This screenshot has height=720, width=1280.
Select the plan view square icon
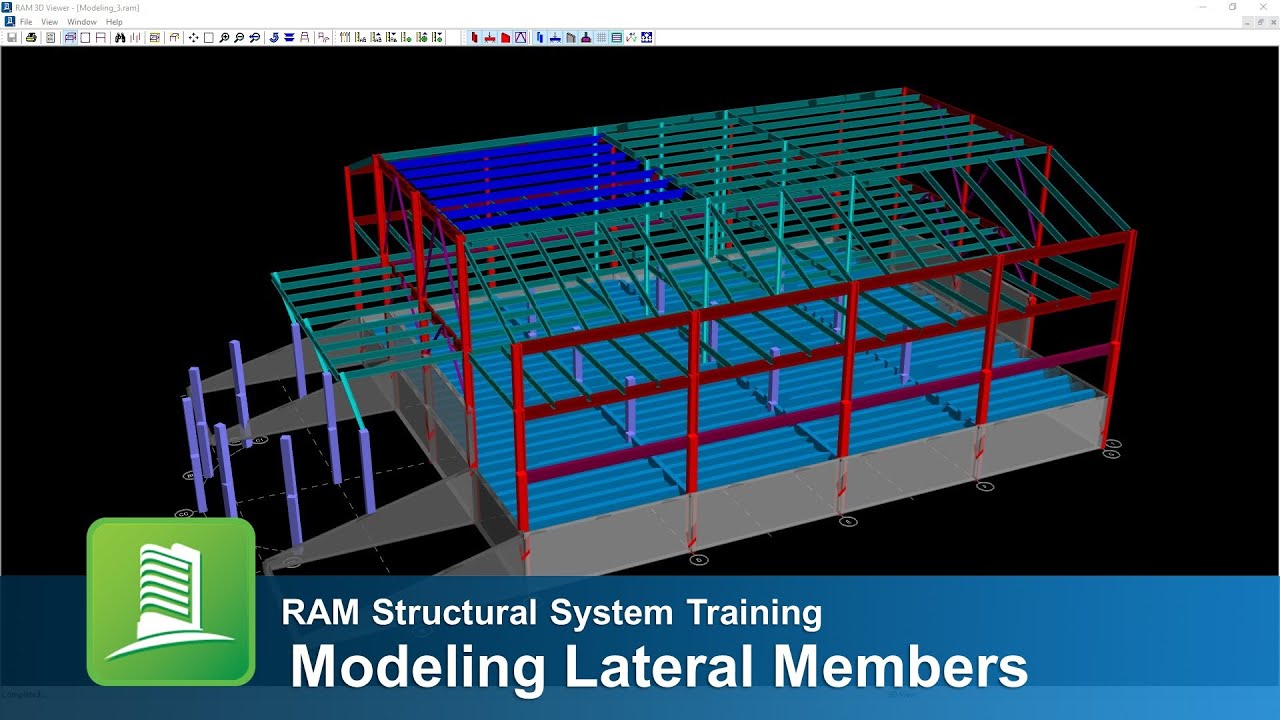point(85,38)
